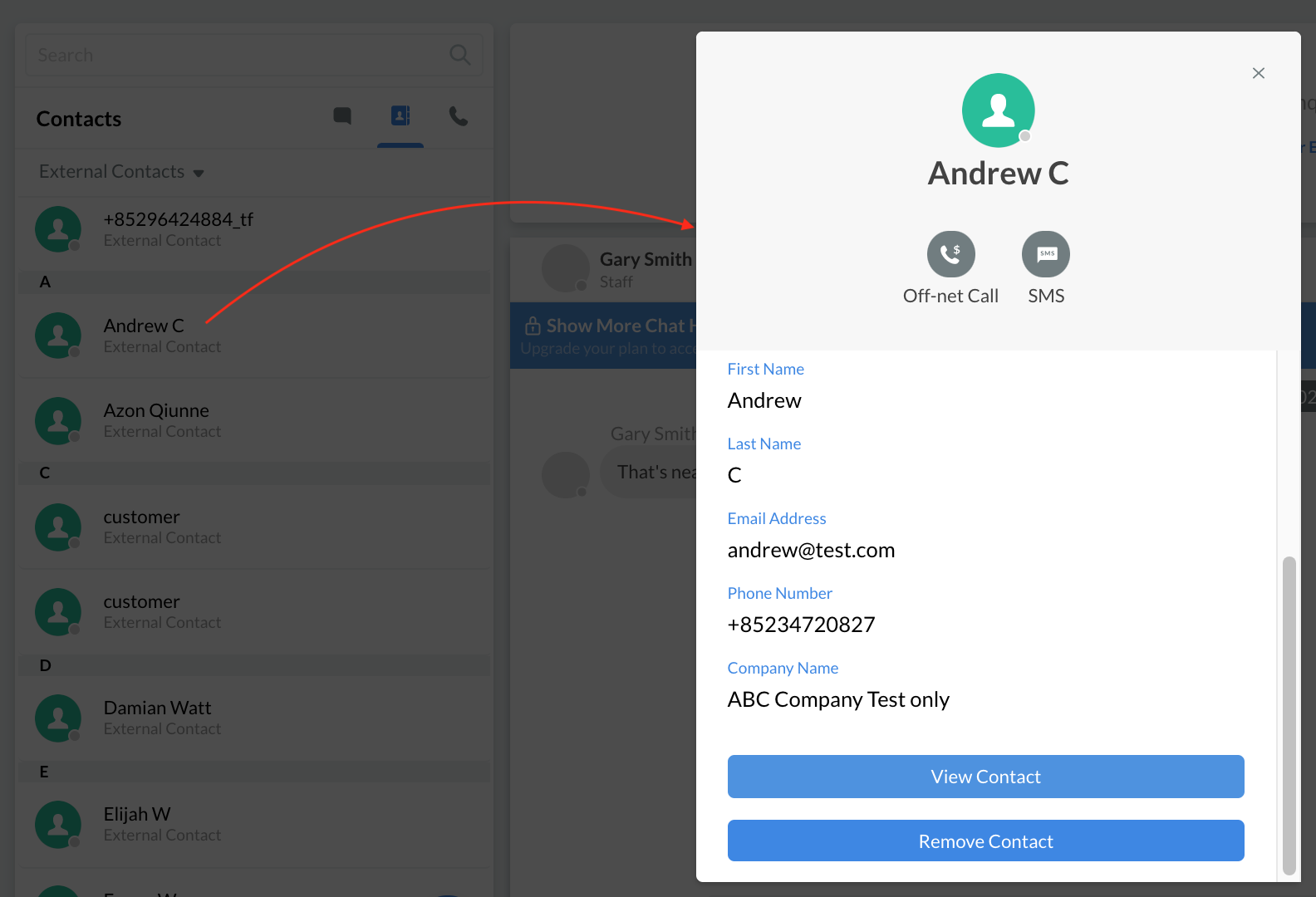Click the Gary Smith chat header name
The width and height of the screenshot is (1316, 897).
point(646,259)
